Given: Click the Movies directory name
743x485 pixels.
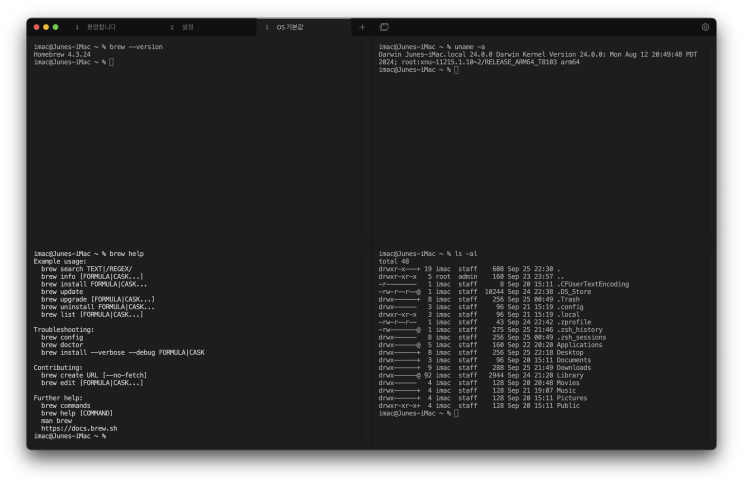Looking at the screenshot, I should (568, 382).
